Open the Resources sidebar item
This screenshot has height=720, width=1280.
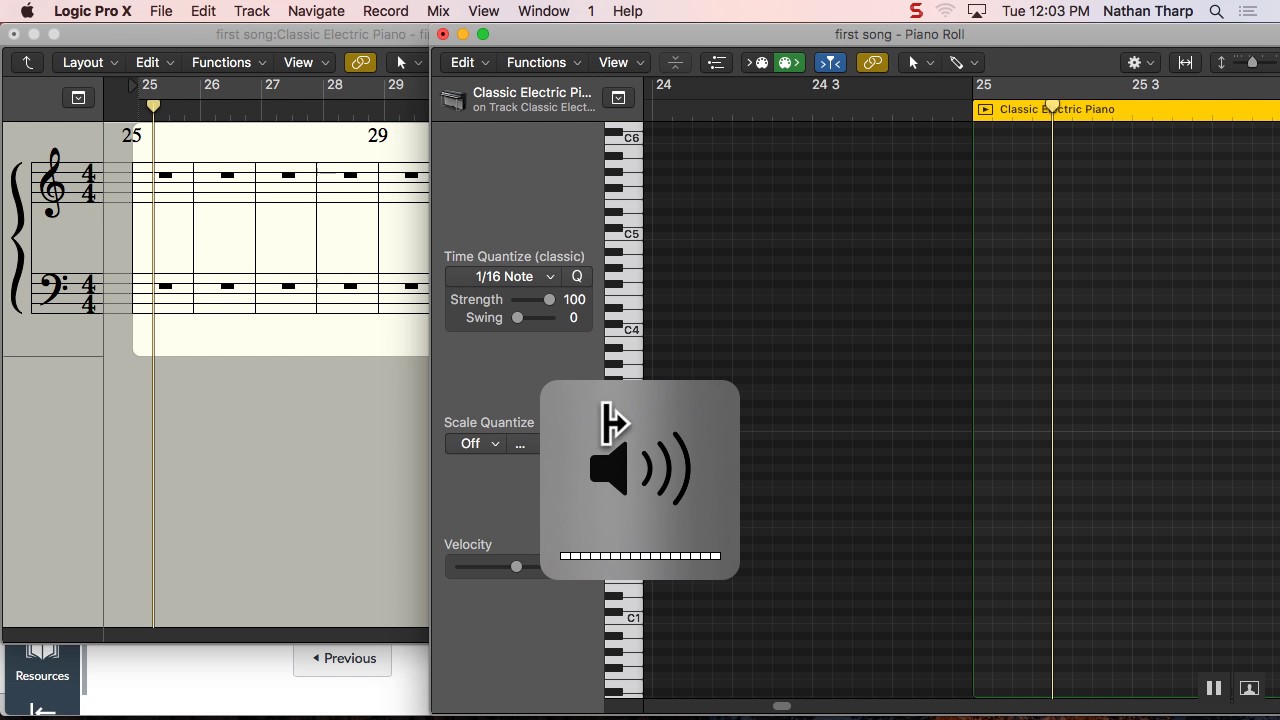pyautogui.click(x=42, y=665)
